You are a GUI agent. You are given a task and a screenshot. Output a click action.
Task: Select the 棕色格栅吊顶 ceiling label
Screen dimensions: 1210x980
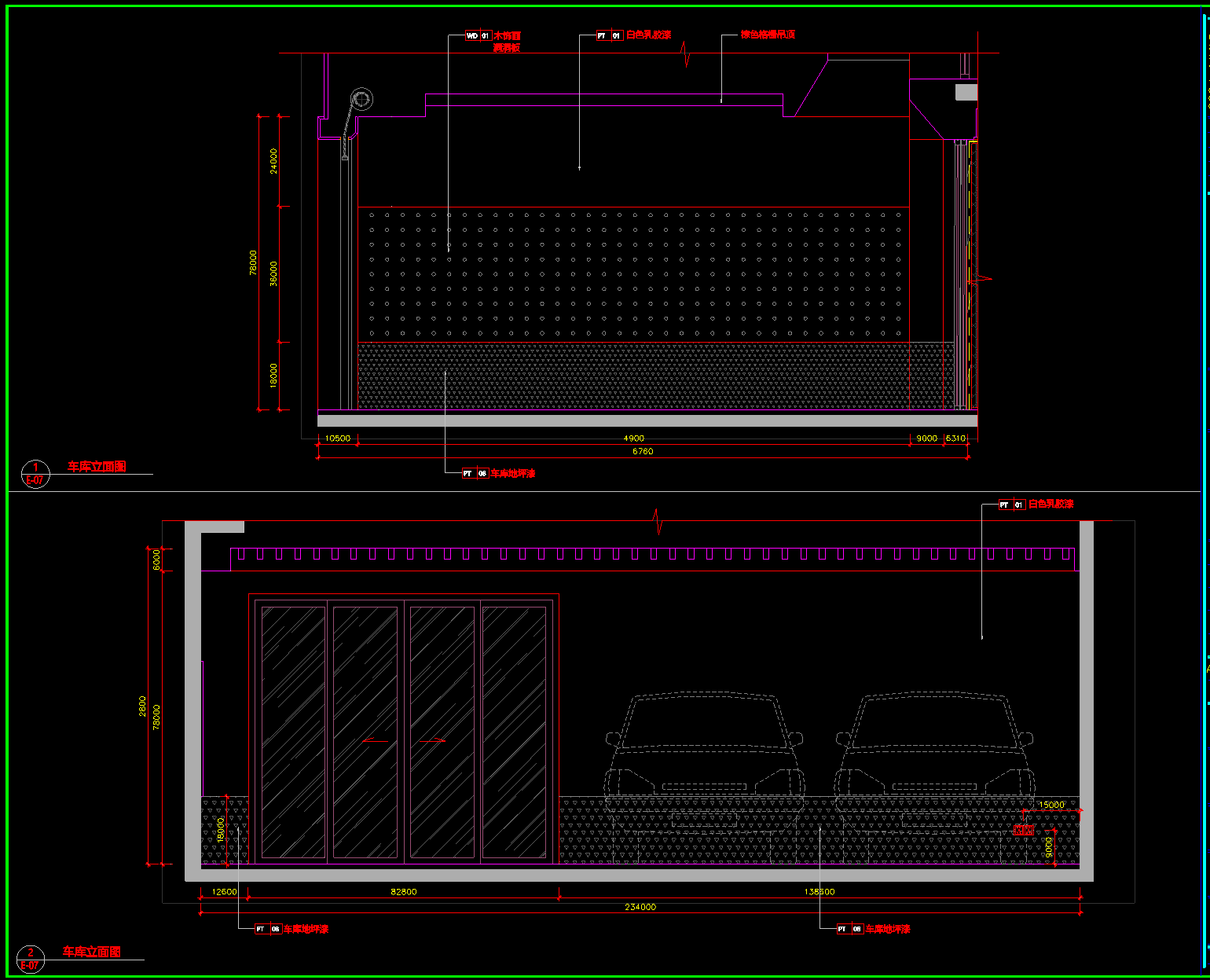(x=768, y=35)
